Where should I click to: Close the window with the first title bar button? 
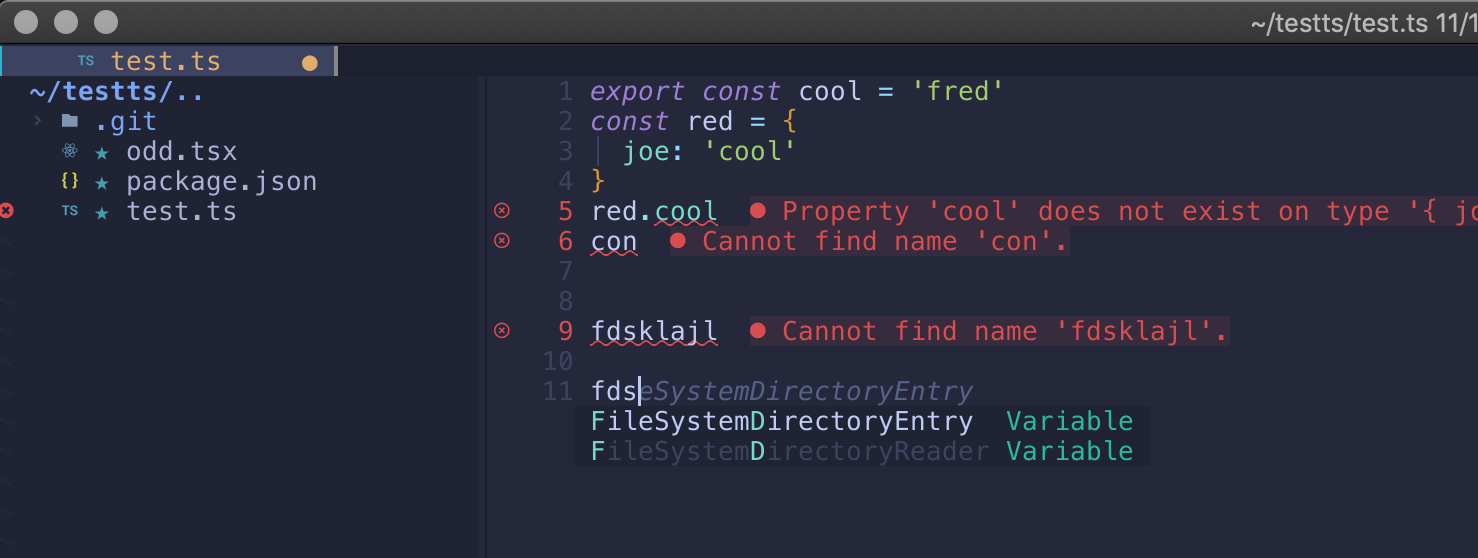26,21
